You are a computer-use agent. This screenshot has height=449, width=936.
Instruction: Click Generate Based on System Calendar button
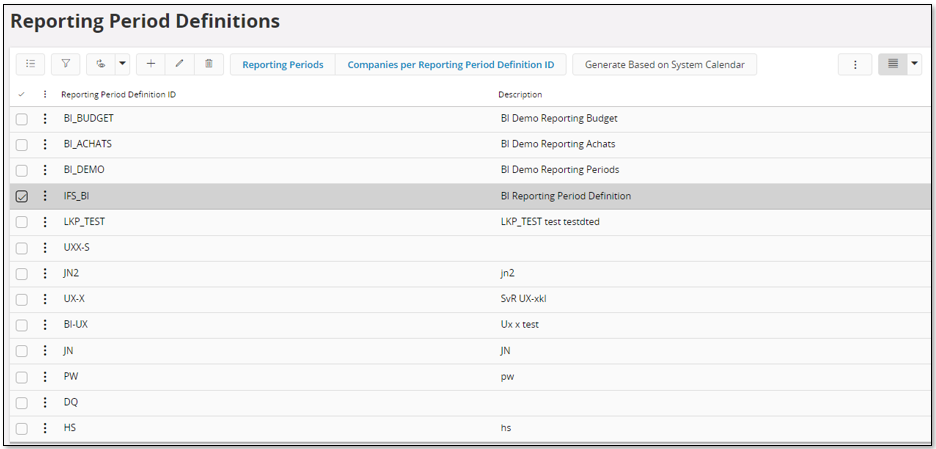[x=664, y=64]
